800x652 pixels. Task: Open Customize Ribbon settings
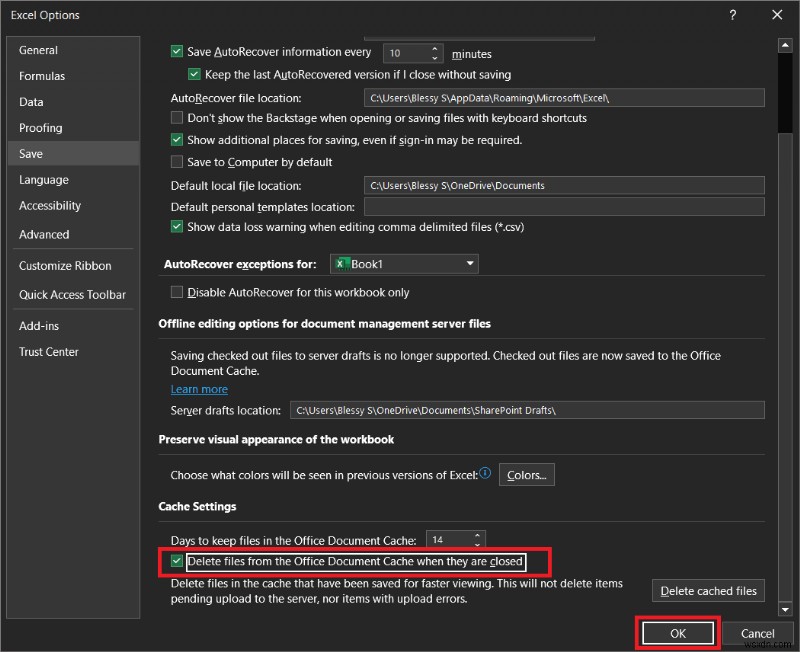[65, 266]
